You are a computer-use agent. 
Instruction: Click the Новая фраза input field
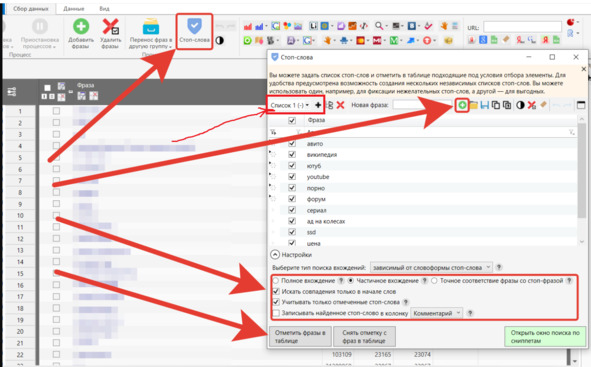422,105
